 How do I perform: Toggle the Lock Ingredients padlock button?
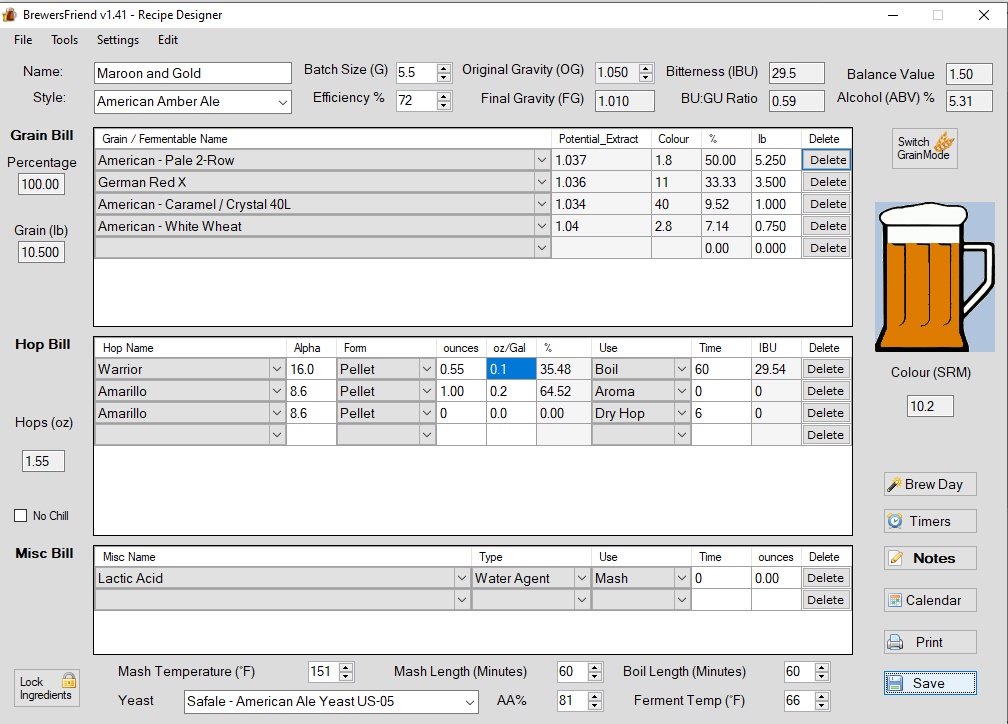pos(46,687)
